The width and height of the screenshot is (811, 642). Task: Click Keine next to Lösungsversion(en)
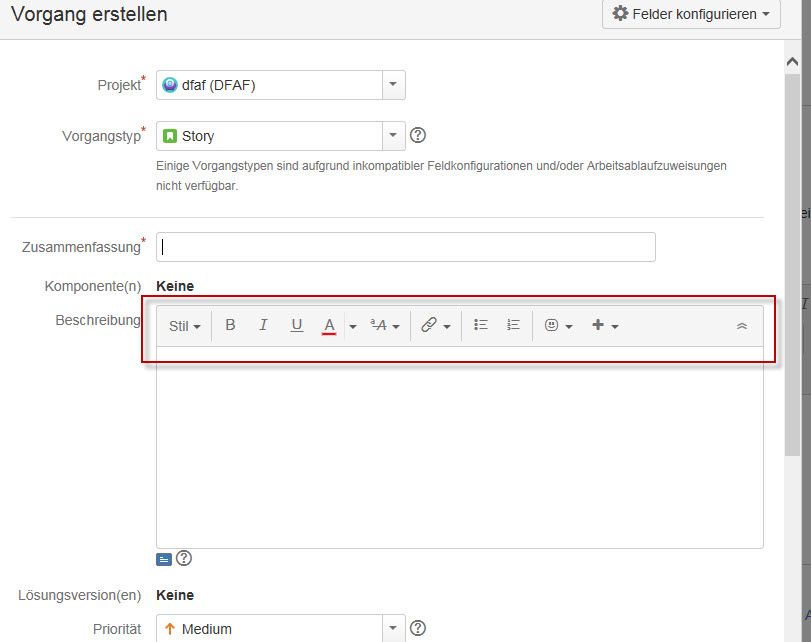pyautogui.click(x=175, y=595)
